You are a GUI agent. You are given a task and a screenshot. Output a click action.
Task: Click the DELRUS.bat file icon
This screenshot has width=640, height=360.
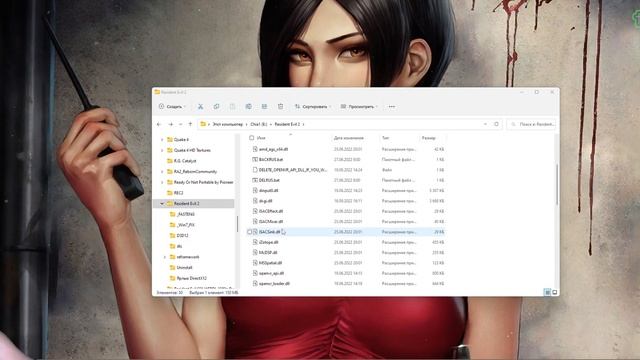click(x=255, y=180)
